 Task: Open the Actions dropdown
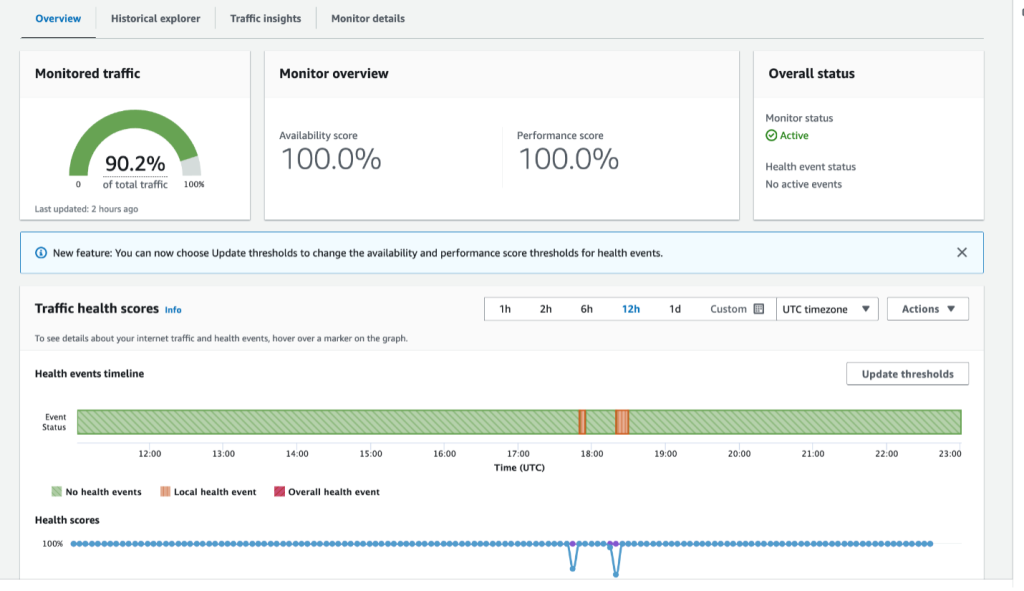(927, 309)
